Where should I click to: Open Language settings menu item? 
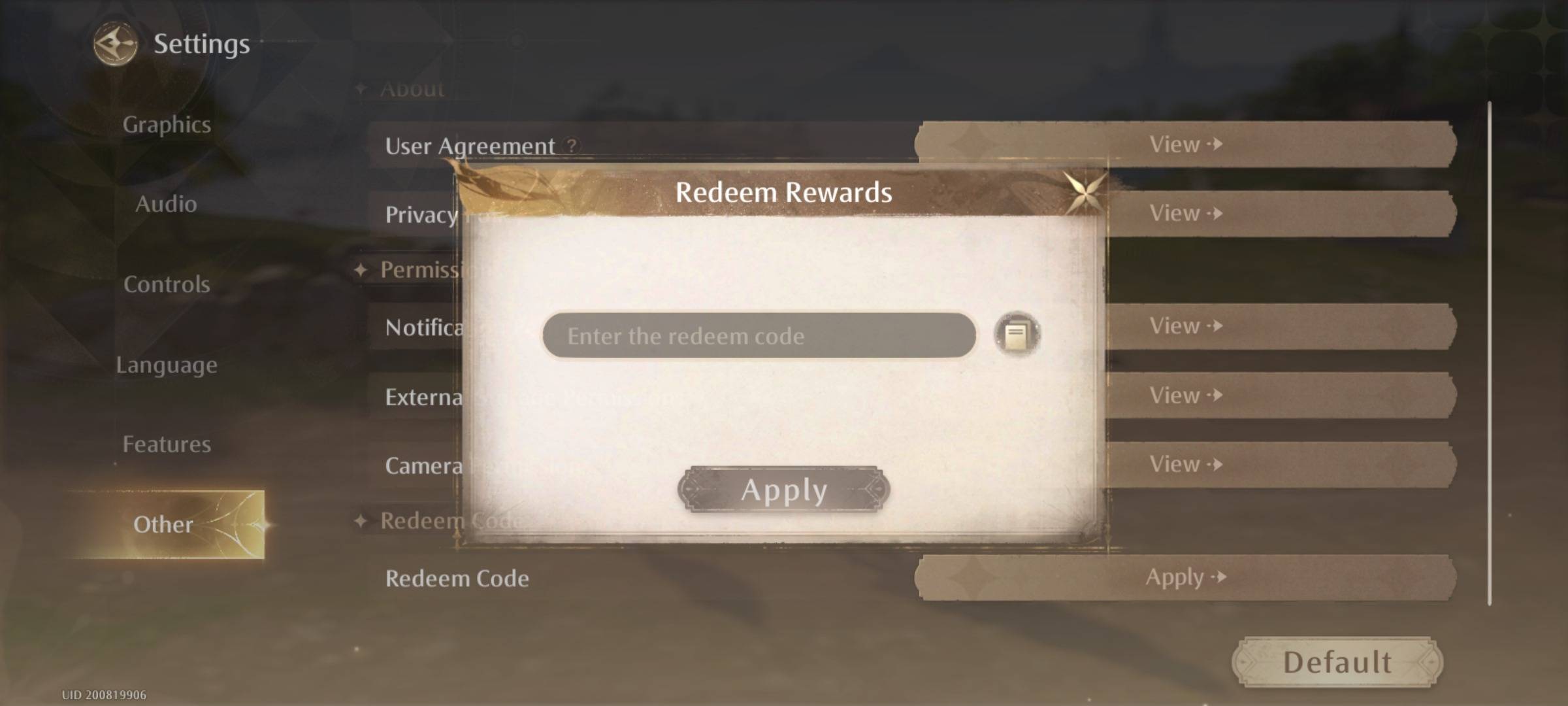[x=164, y=364]
